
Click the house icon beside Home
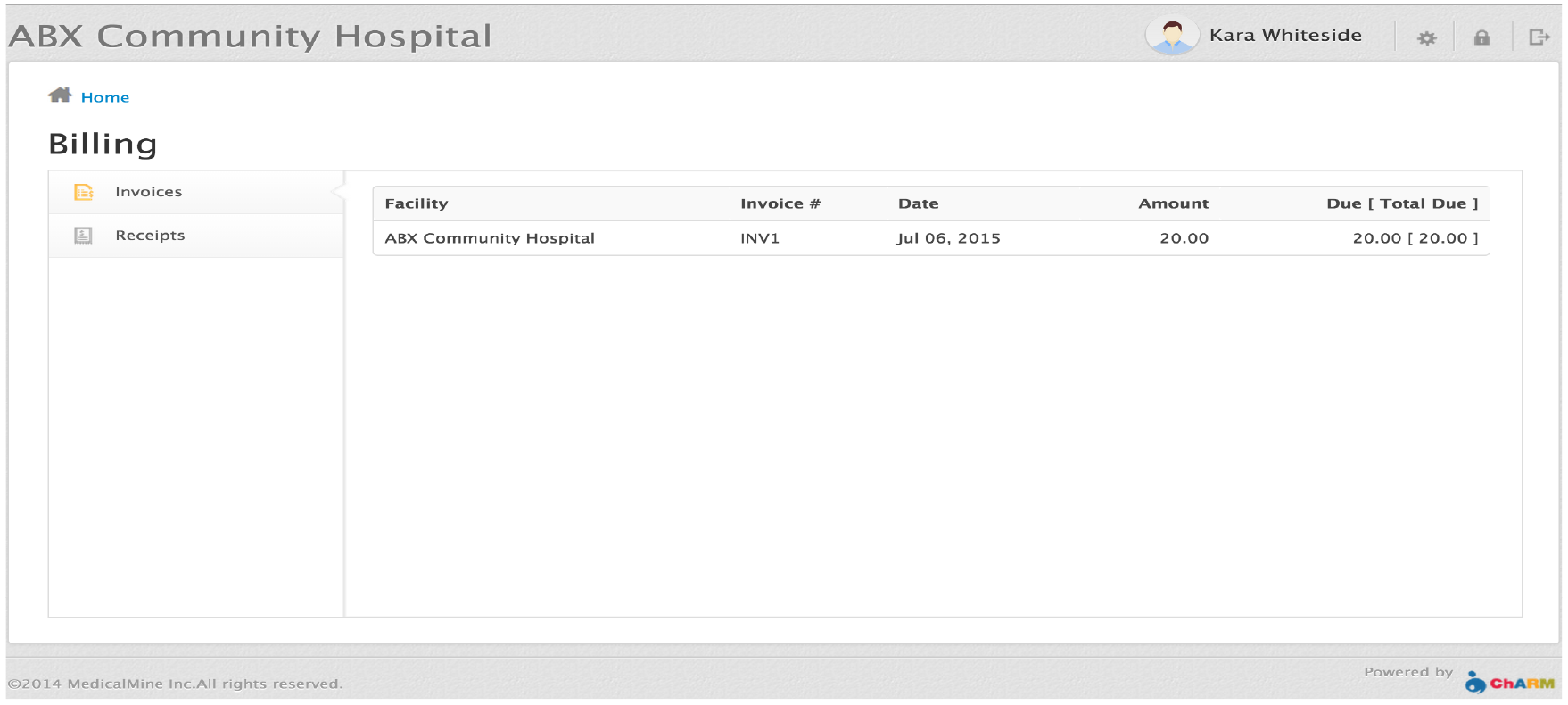(x=60, y=95)
